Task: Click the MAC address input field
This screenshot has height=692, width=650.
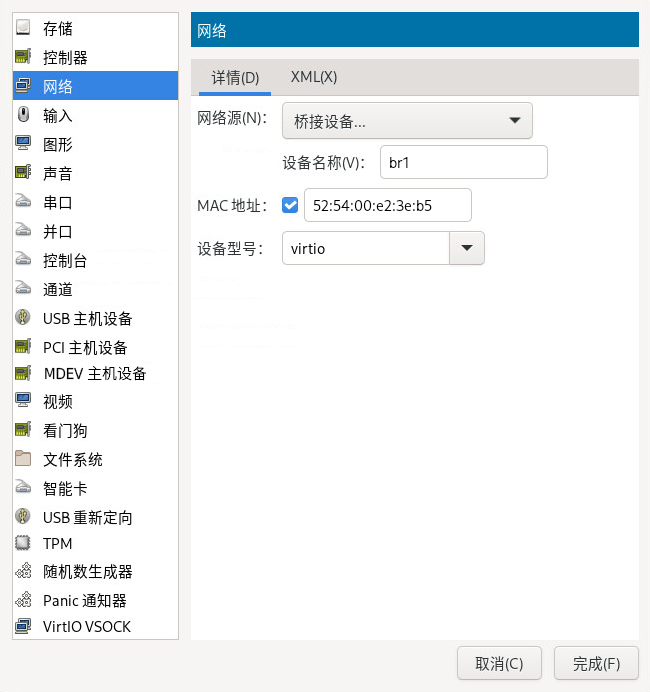Action: (x=387, y=205)
